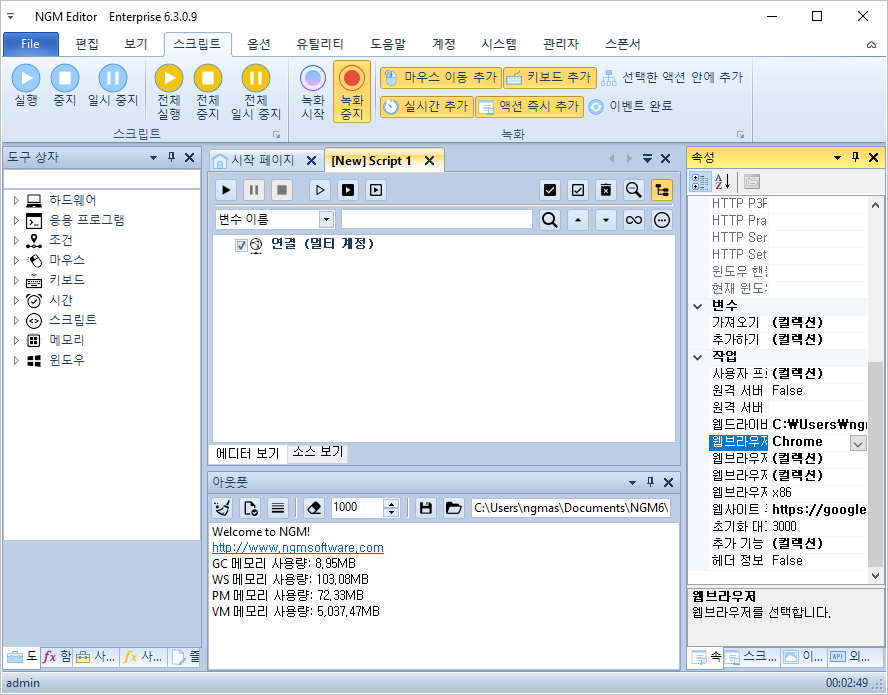Screen dimensions: 888x695
Task: Close the 아웃풋 panel
Action: 668,483
